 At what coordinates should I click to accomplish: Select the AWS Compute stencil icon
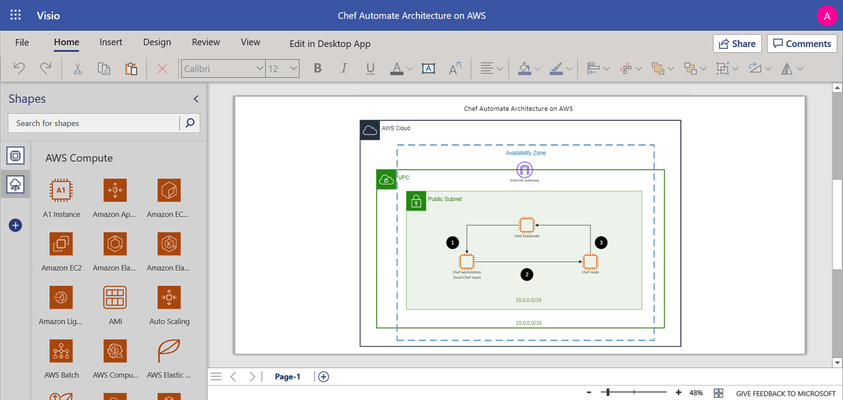tap(15, 185)
